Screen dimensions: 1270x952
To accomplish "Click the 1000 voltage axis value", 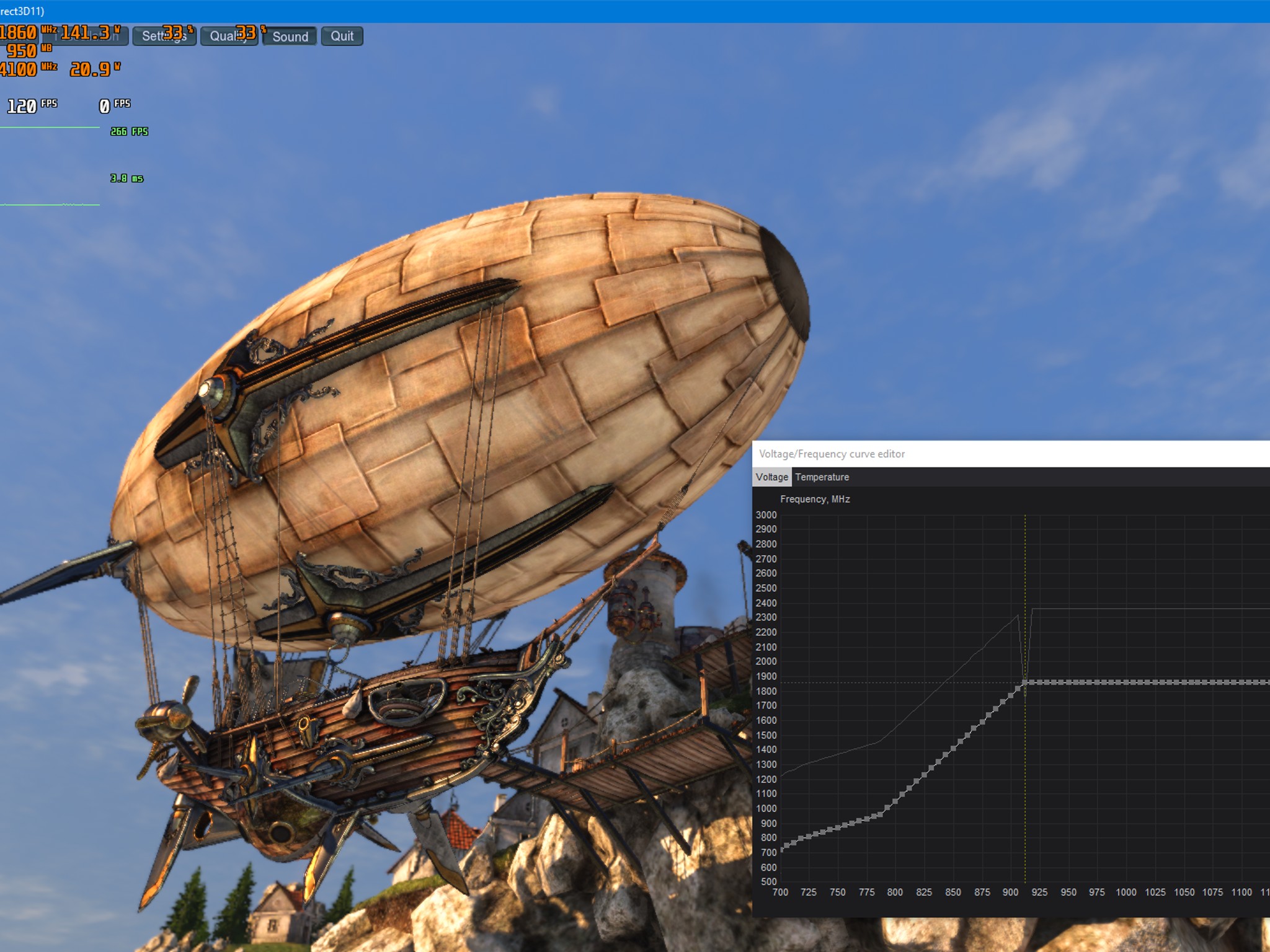I will click(x=1126, y=892).
